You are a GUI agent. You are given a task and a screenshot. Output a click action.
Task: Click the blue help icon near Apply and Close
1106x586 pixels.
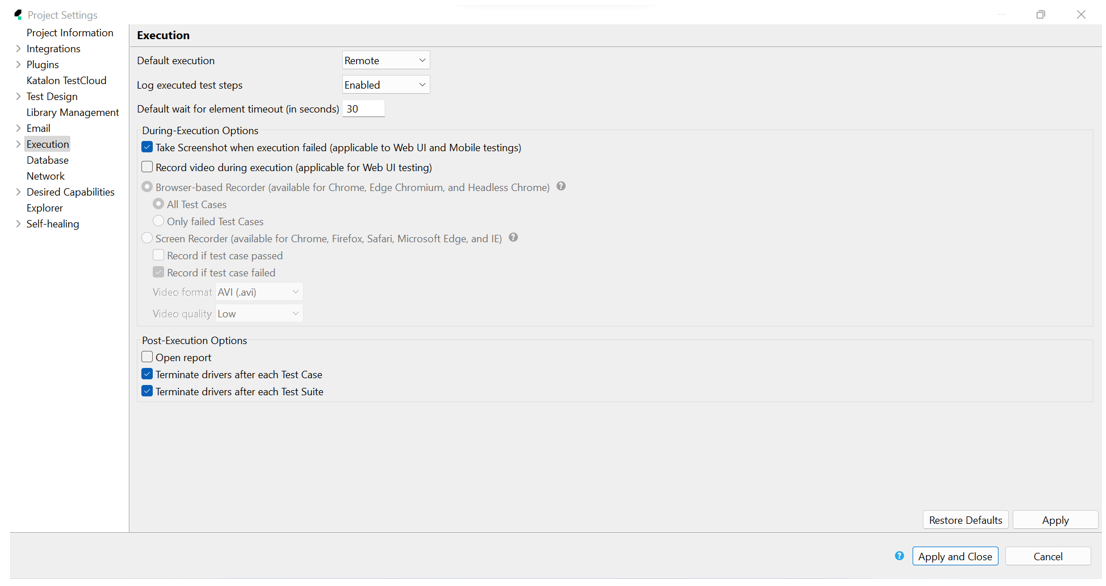(898, 556)
